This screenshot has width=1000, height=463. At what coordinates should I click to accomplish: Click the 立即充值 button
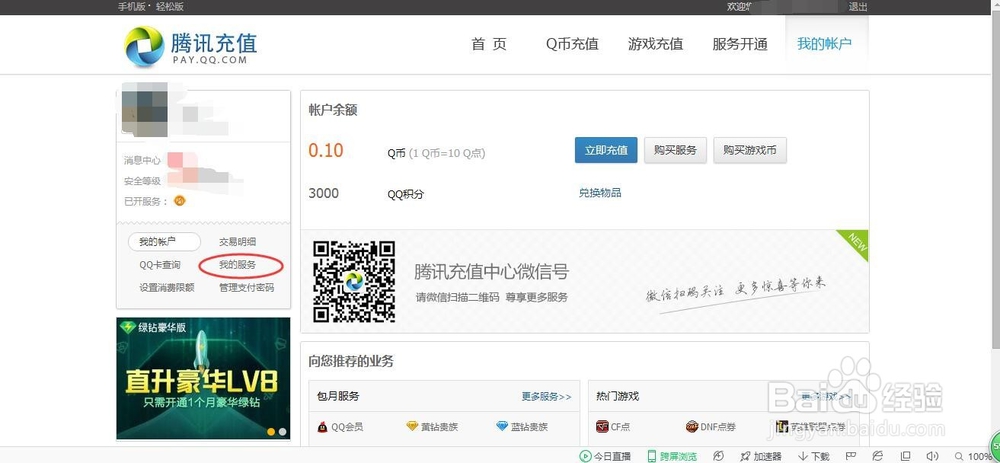pos(606,151)
